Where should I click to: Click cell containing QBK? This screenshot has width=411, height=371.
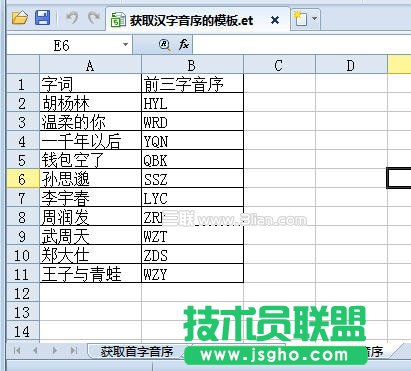click(x=192, y=160)
